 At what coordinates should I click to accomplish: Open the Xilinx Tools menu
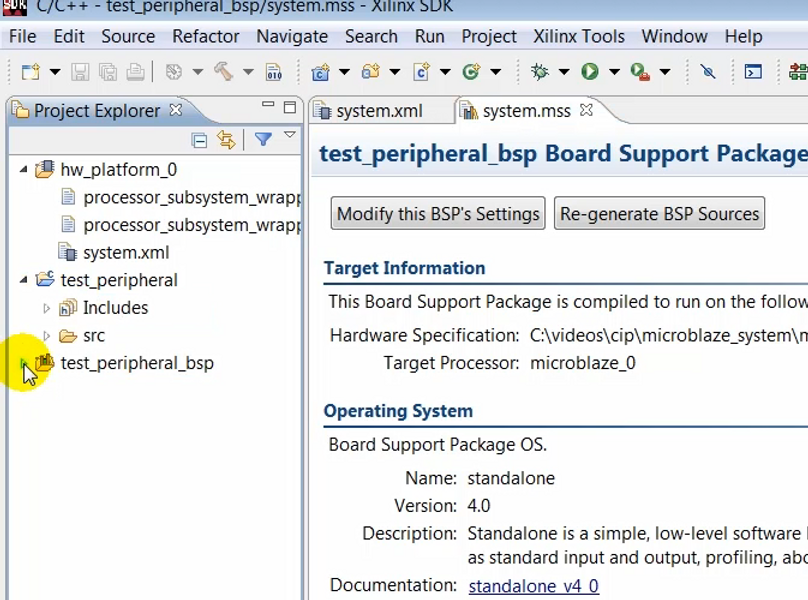(x=578, y=36)
